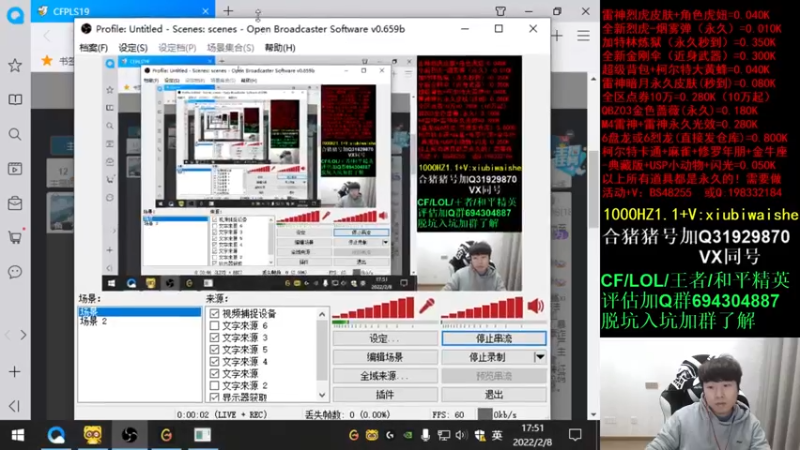Open the reading book icon in sidebar
Screen dimensions: 800x450
(15, 99)
